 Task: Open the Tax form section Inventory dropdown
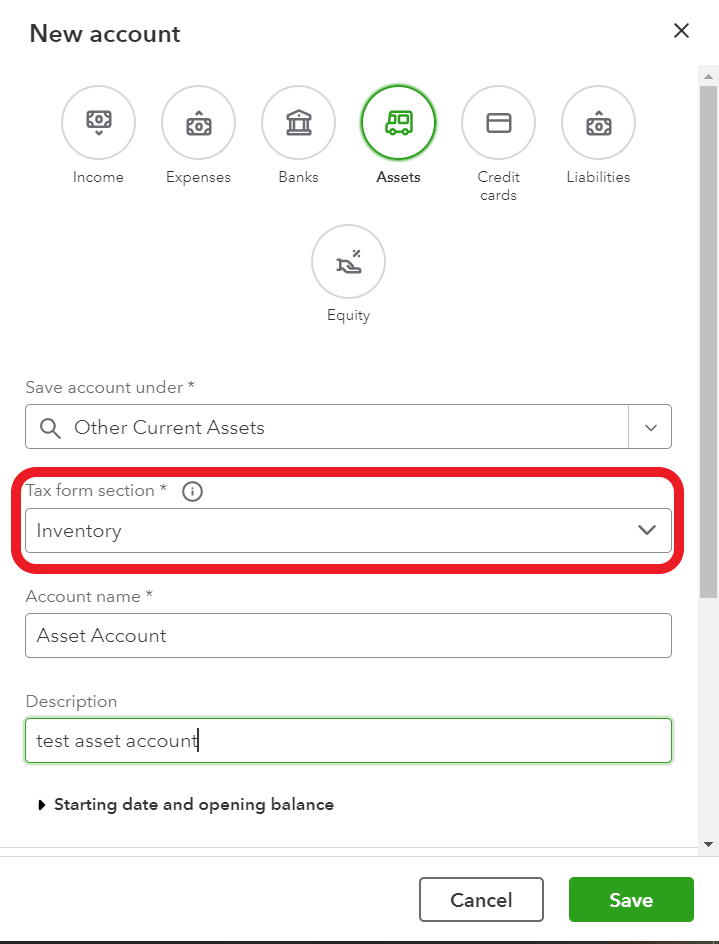pyautogui.click(x=348, y=530)
